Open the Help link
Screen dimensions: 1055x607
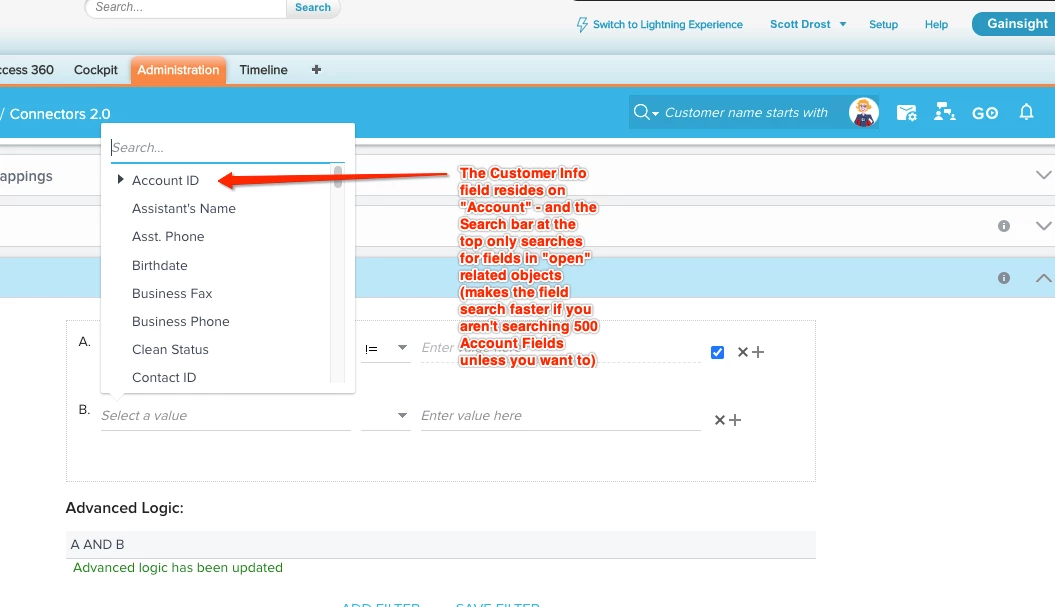(x=936, y=24)
